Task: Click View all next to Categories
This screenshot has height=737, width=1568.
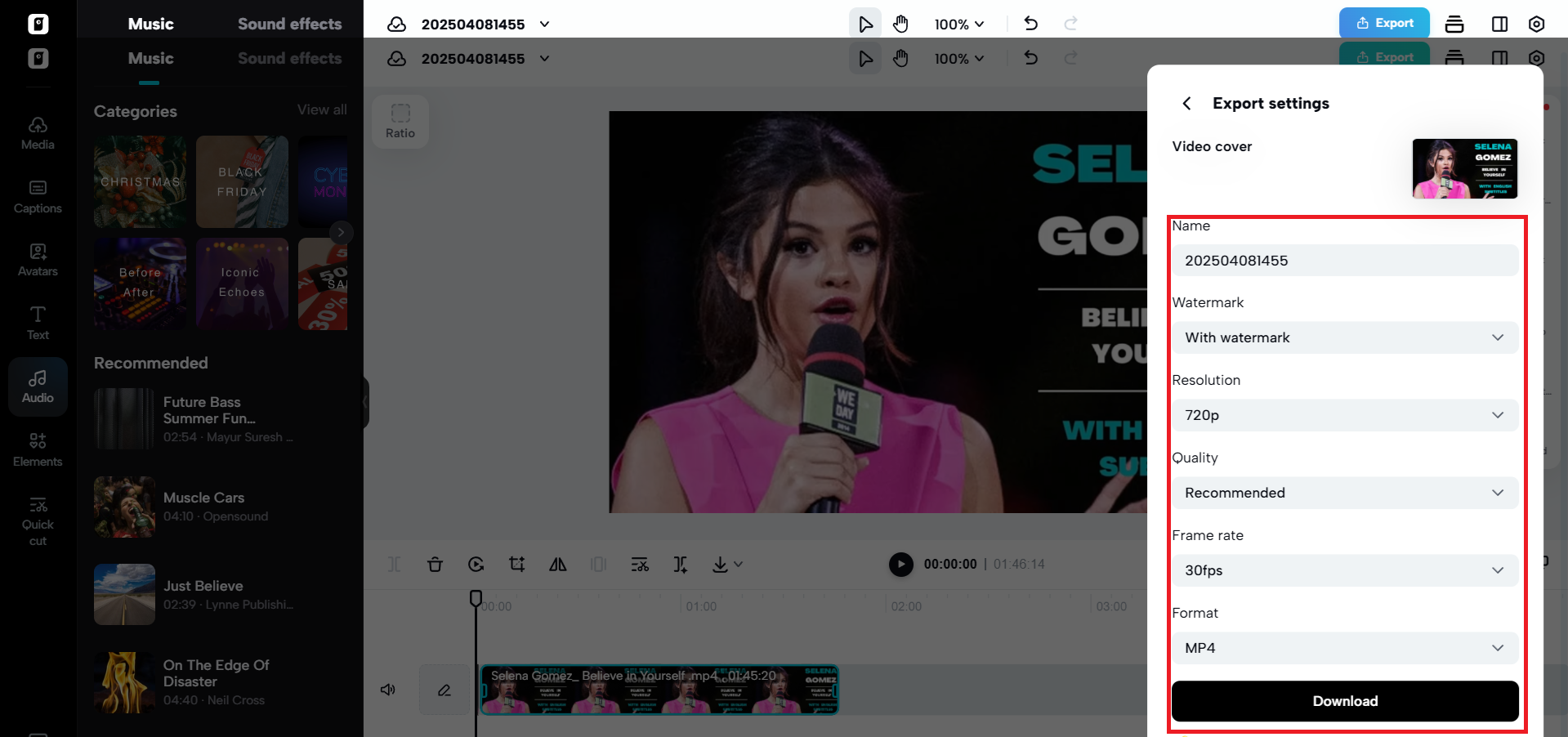Action: tap(321, 109)
